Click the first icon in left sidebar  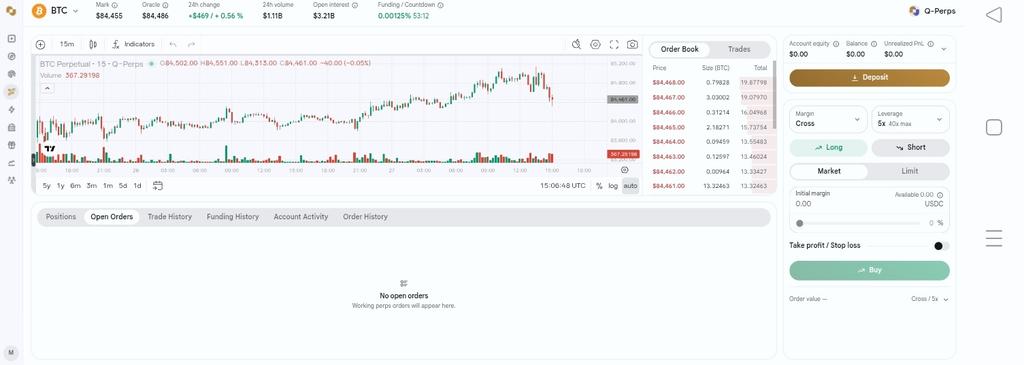11,39
